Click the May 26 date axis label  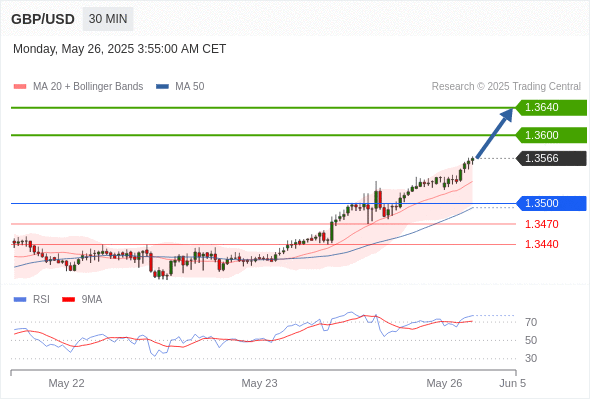pos(444,383)
